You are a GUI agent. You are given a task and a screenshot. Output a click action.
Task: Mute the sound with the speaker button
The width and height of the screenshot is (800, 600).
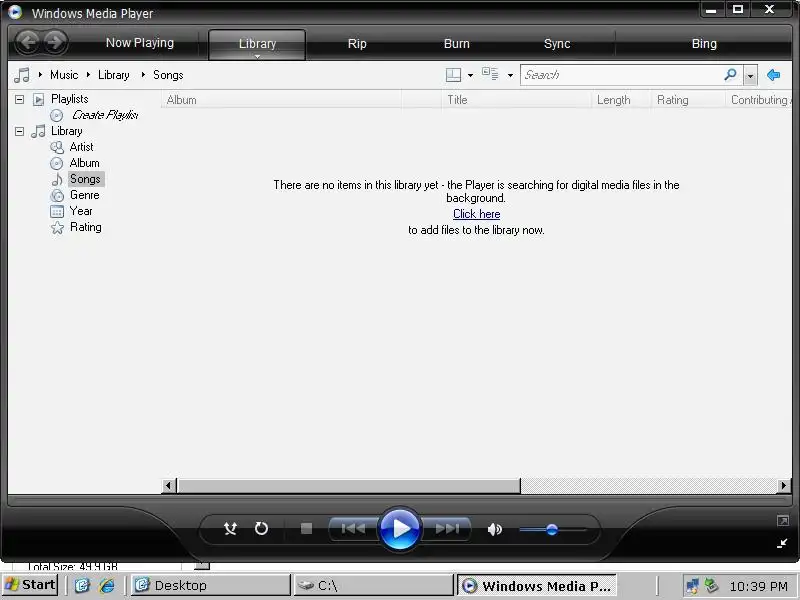pyautogui.click(x=494, y=530)
